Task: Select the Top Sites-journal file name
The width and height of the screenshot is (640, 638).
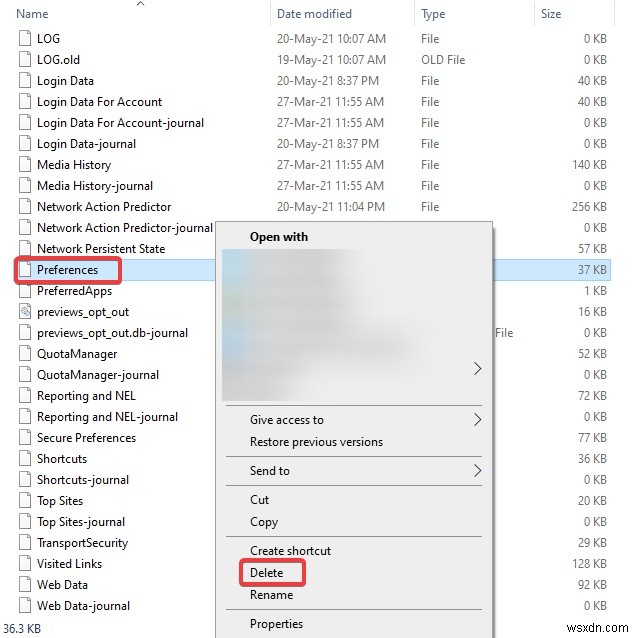Action: coord(81,522)
